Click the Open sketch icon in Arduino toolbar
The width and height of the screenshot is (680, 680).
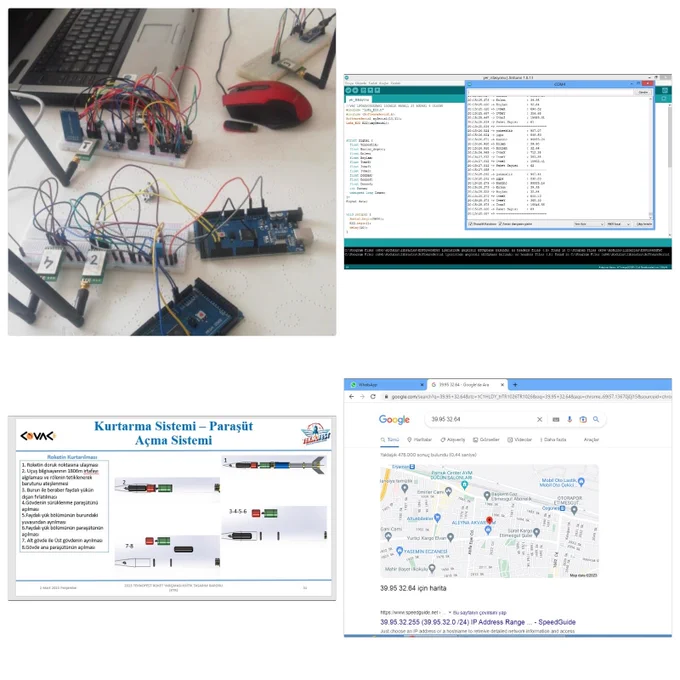click(x=370, y=90)
